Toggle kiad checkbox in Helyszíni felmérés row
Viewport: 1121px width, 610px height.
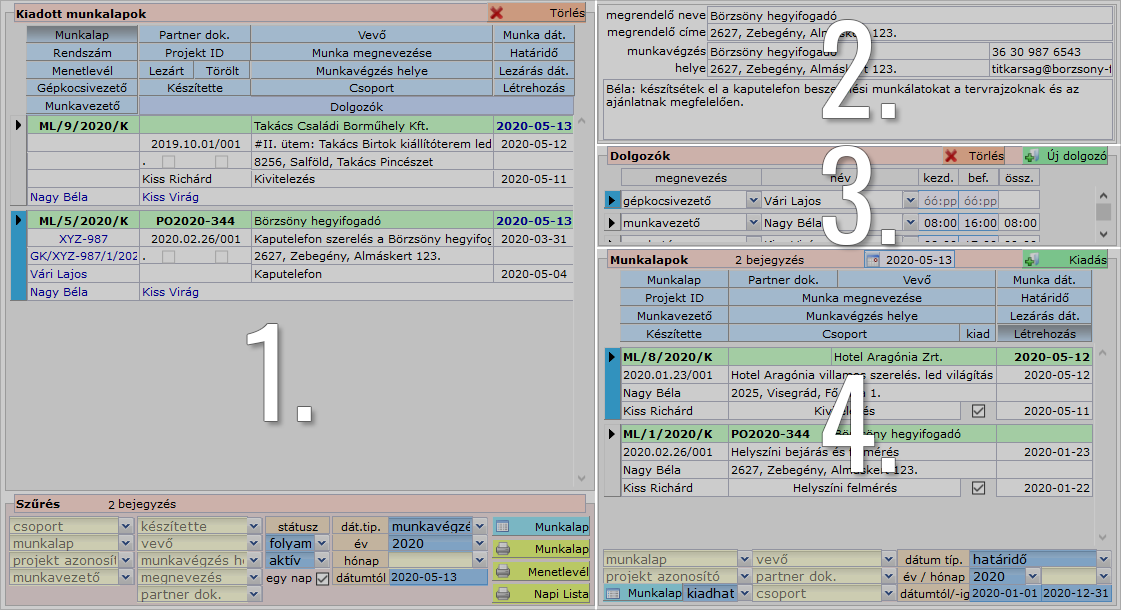point(978,488)
